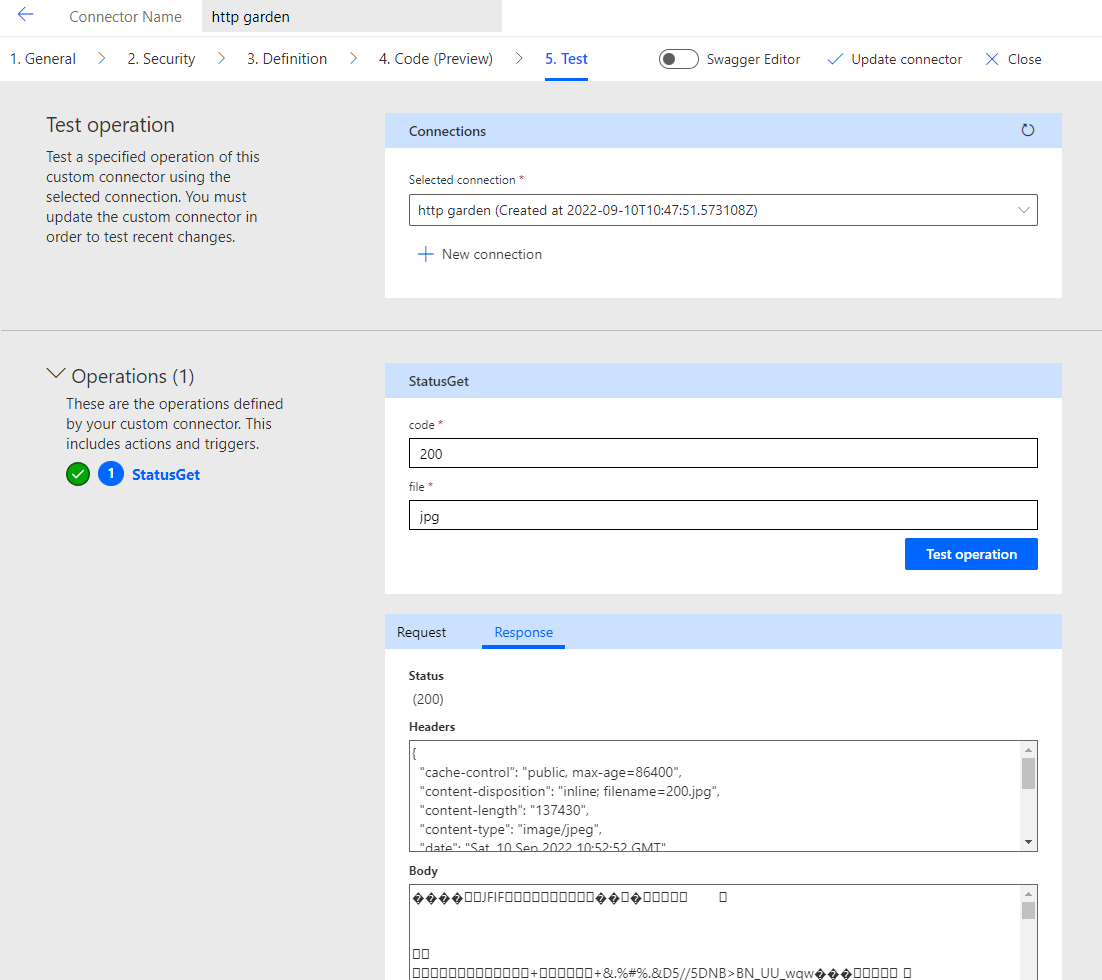The height and width of the screenshot is (980, 1102).
Task: Click the "cache-control" header line
Action: point(550,772)
